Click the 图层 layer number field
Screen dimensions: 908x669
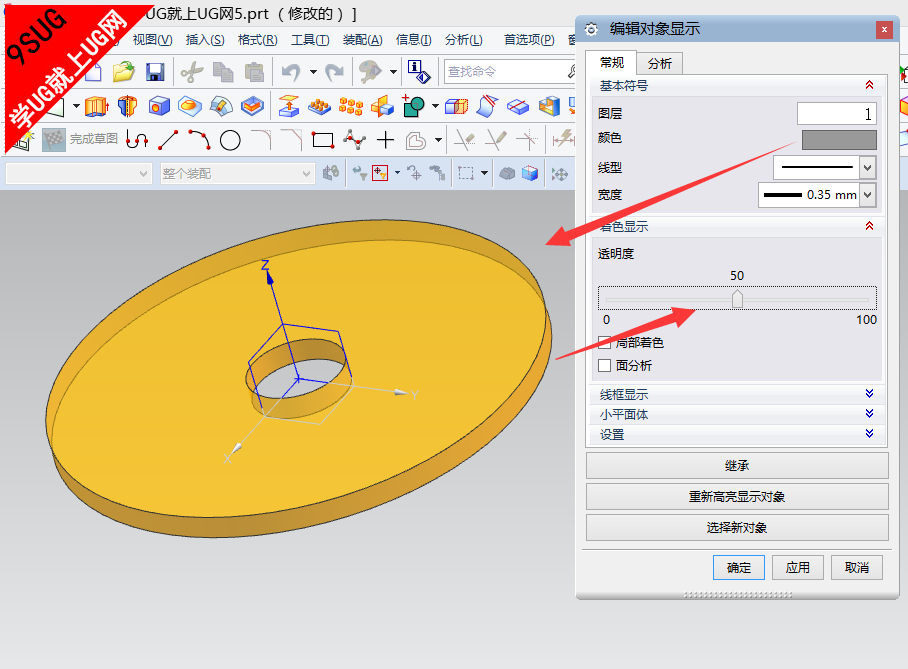[x=837, y=114]
